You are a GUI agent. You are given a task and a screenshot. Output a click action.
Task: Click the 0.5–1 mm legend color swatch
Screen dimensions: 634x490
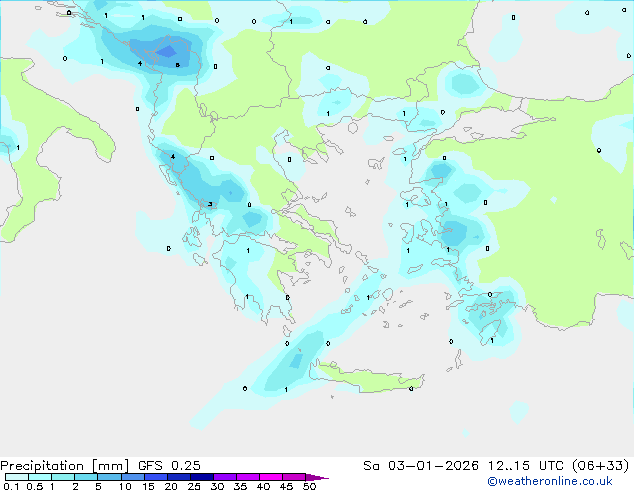40,477
